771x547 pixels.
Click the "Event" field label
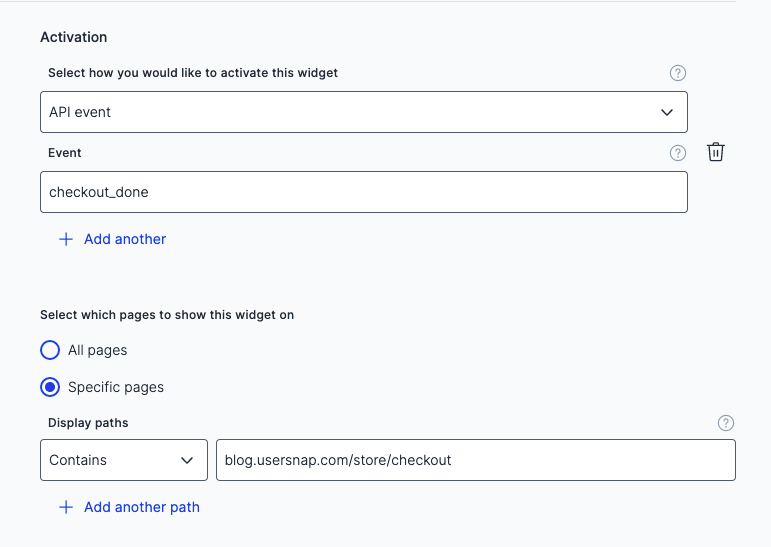click(x=65, y=153)
